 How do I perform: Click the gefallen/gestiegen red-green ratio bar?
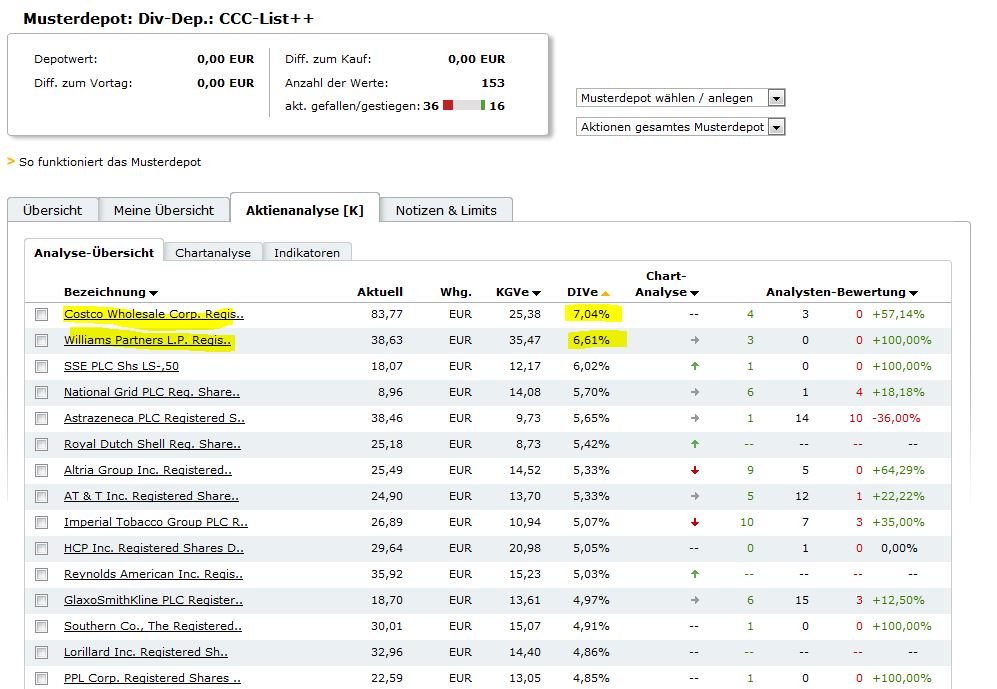(x=464, y=106)
